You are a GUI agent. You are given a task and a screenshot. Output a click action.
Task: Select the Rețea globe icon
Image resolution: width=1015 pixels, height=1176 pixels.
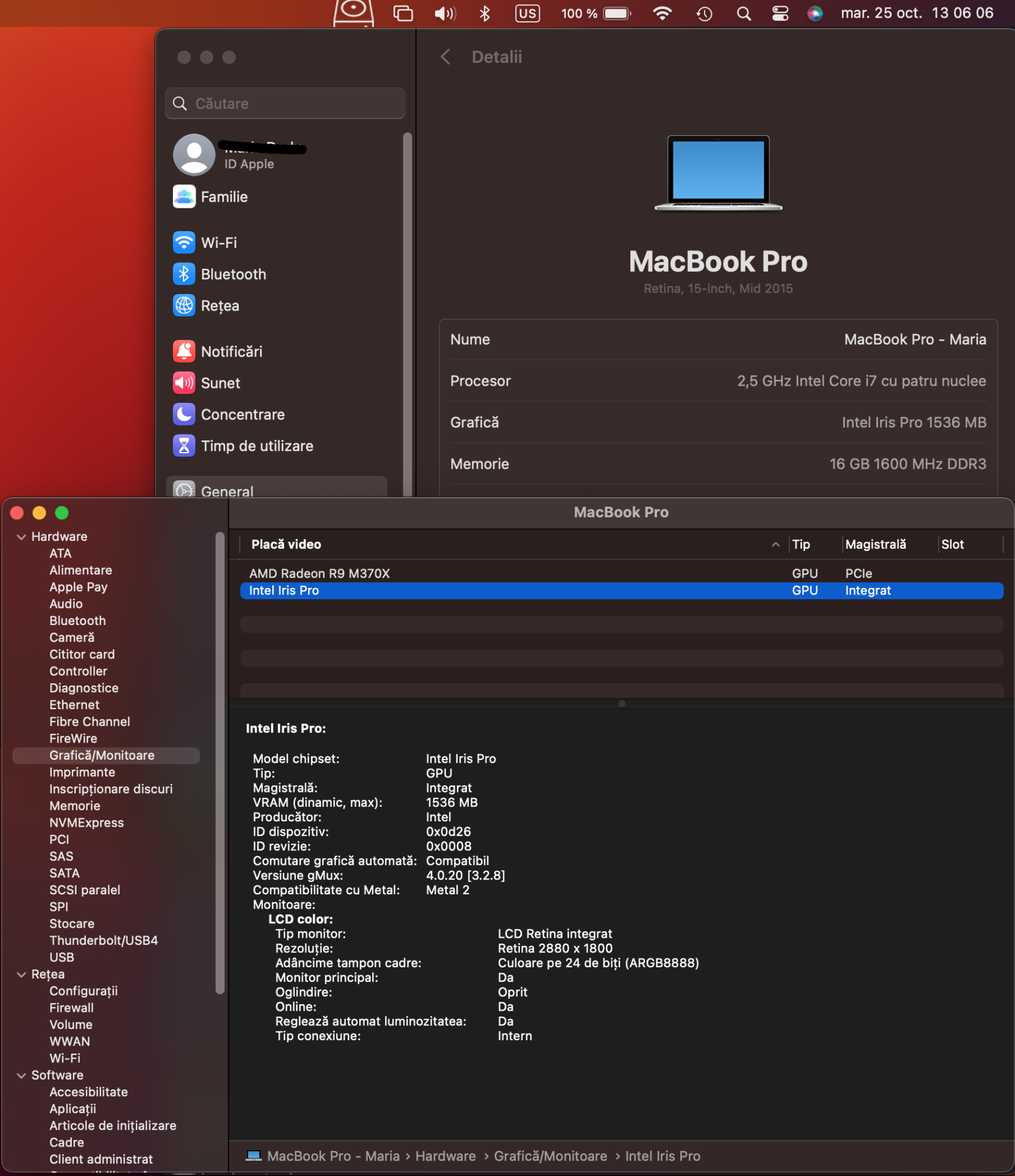pyautogui.click(x=184, y=305)
